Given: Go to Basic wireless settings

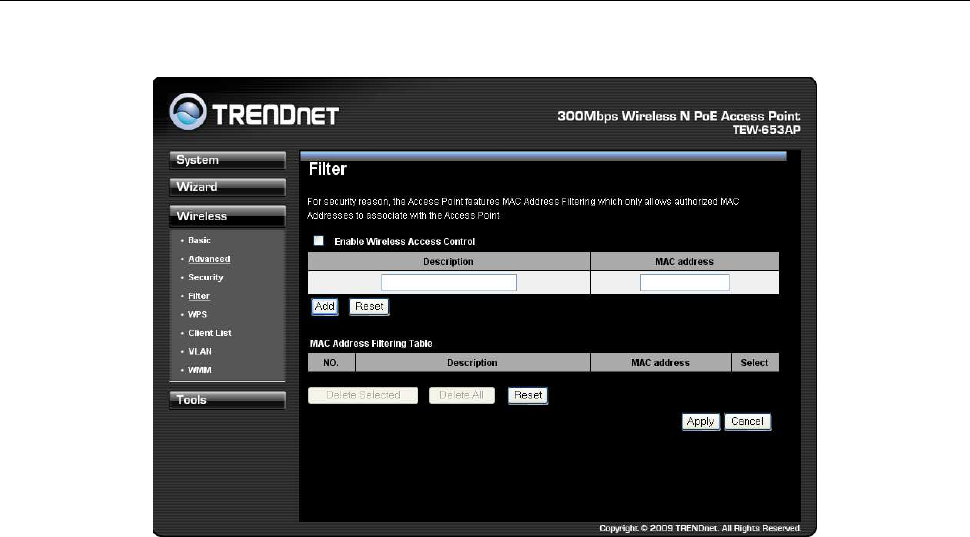Looking at the screenshot, I should coord(199,240).
